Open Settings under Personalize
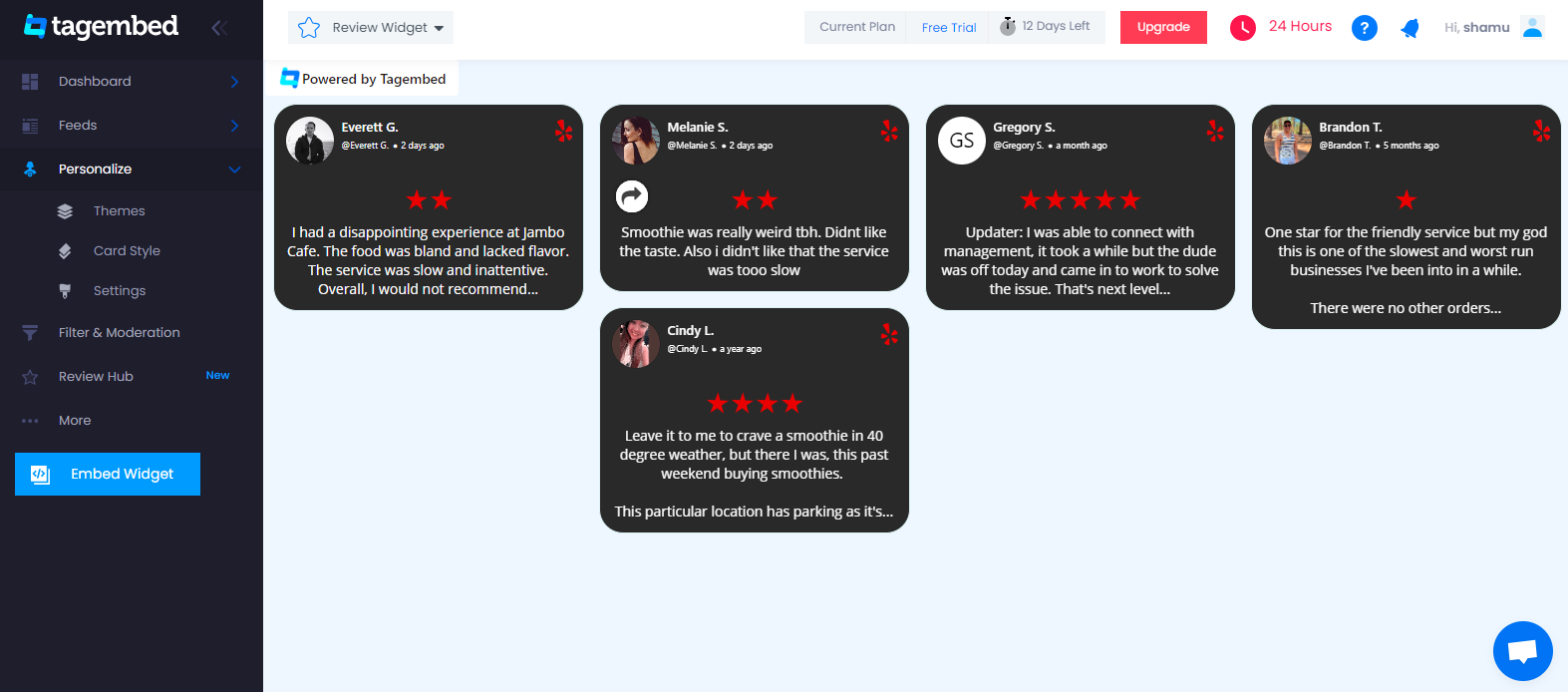This screenshot has height=692, width=1568. tap(120, 291)
